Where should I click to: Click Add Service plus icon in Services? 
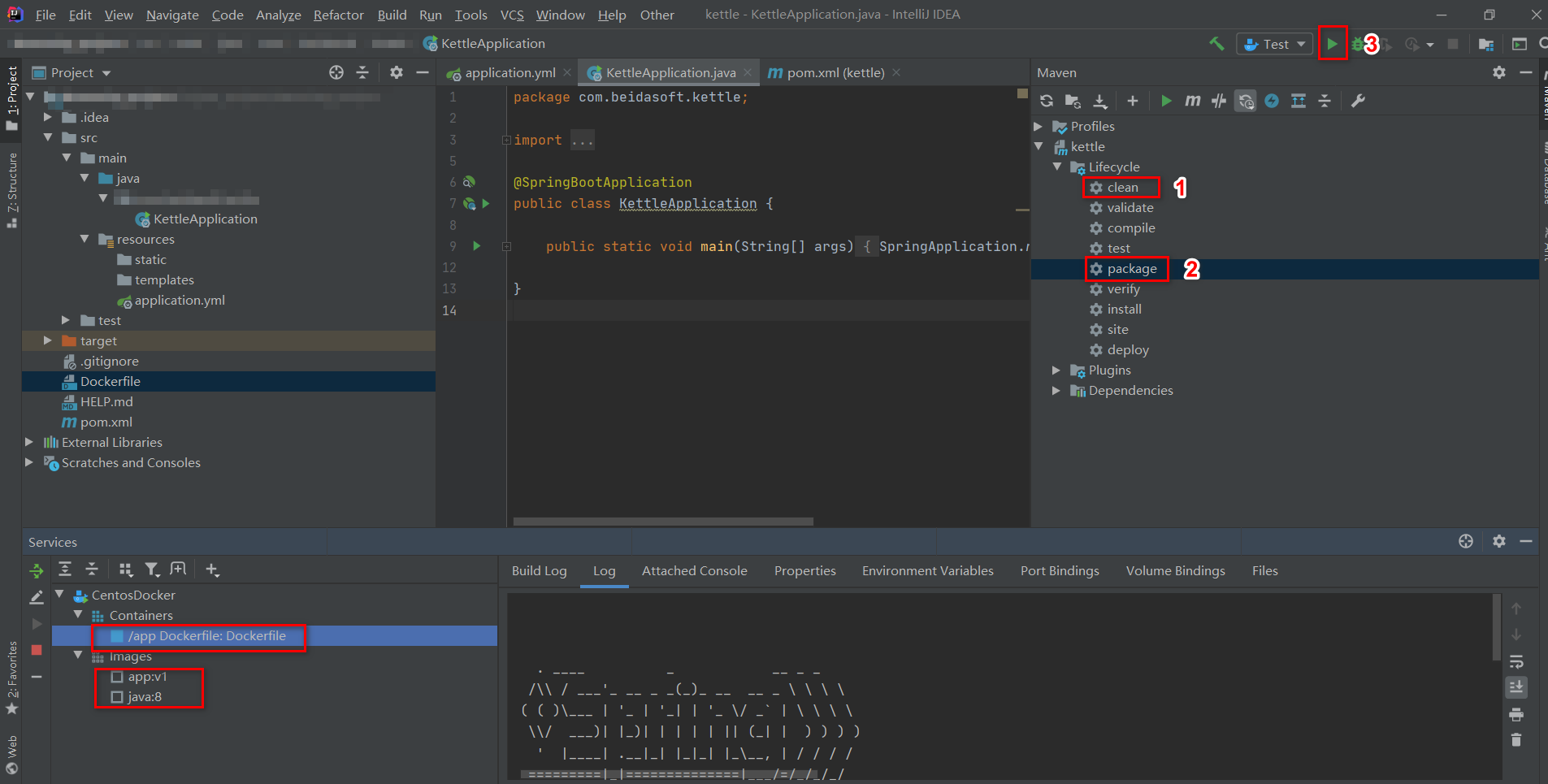click(x=212, y=570)
